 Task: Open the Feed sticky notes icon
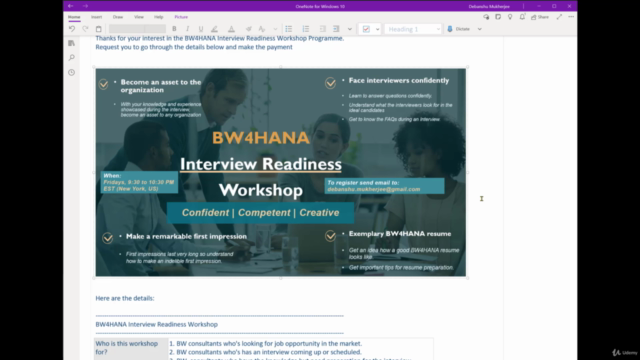(x=498, y=17)
